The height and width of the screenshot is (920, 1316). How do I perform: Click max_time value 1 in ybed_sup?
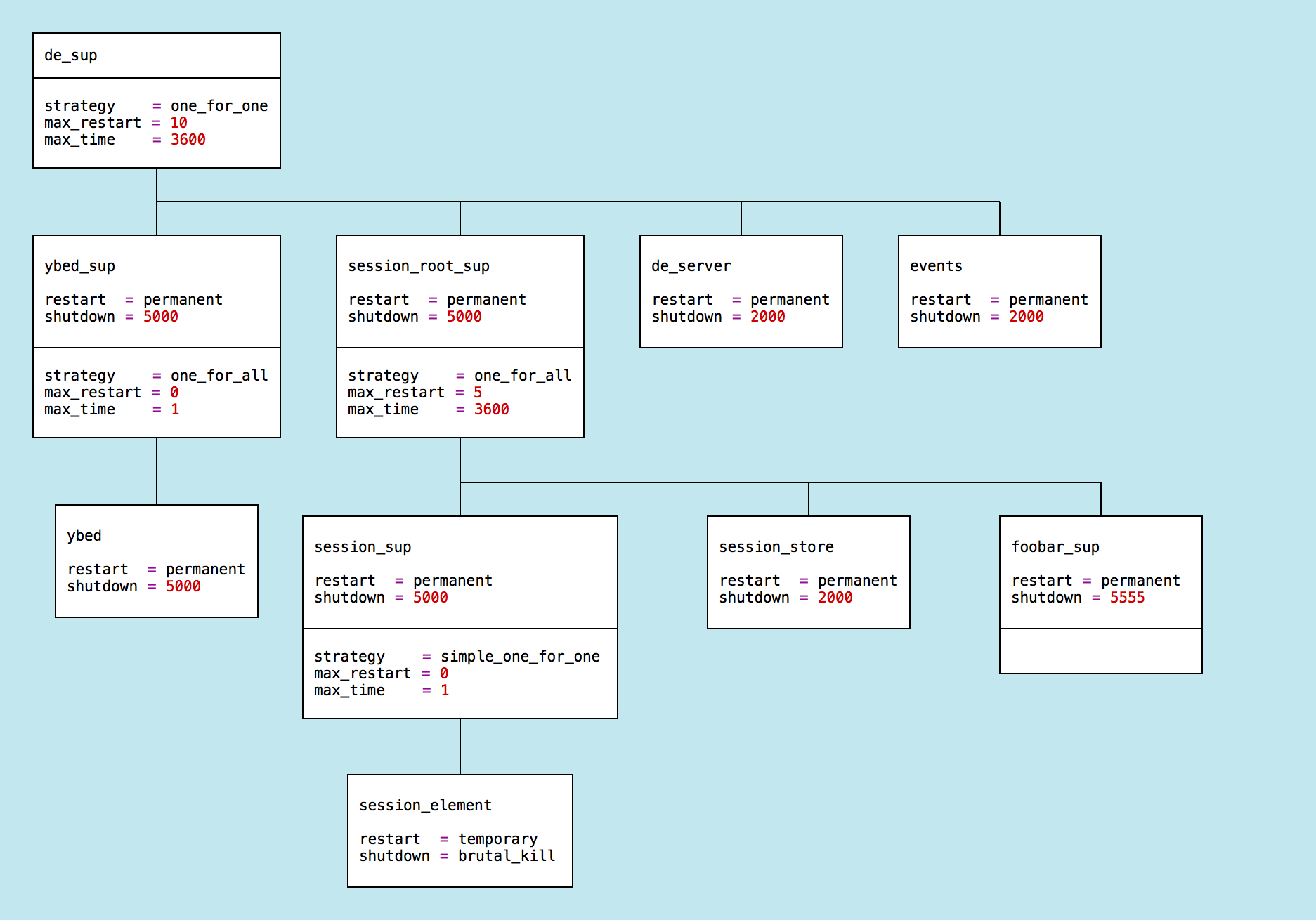pyautogui.click(x=175, y=409)
